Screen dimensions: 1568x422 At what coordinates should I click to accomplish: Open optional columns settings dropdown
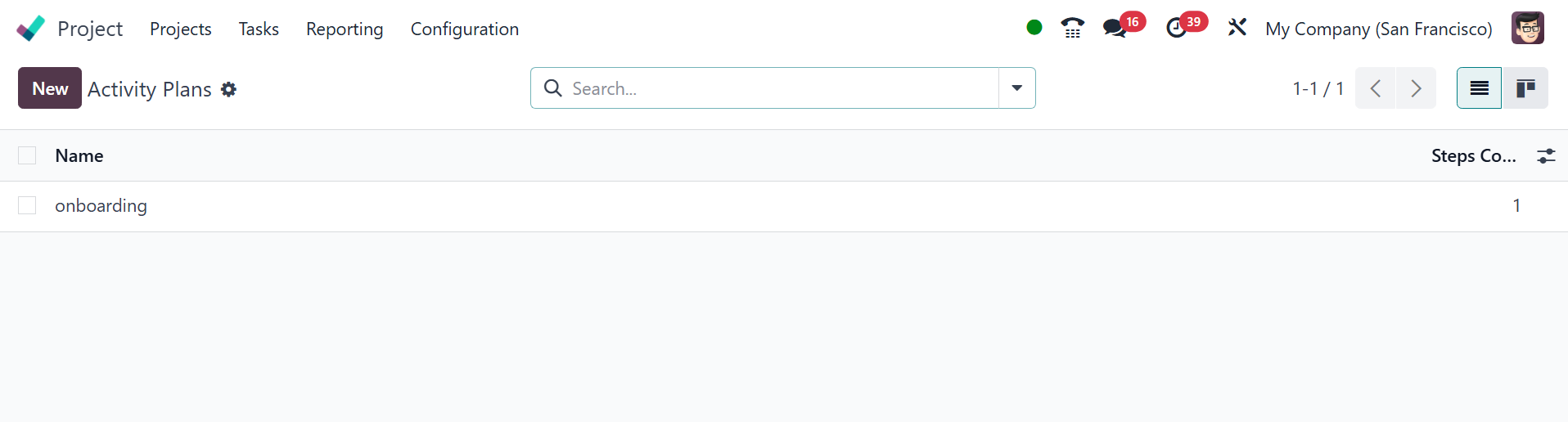[x=1546, y=155]
